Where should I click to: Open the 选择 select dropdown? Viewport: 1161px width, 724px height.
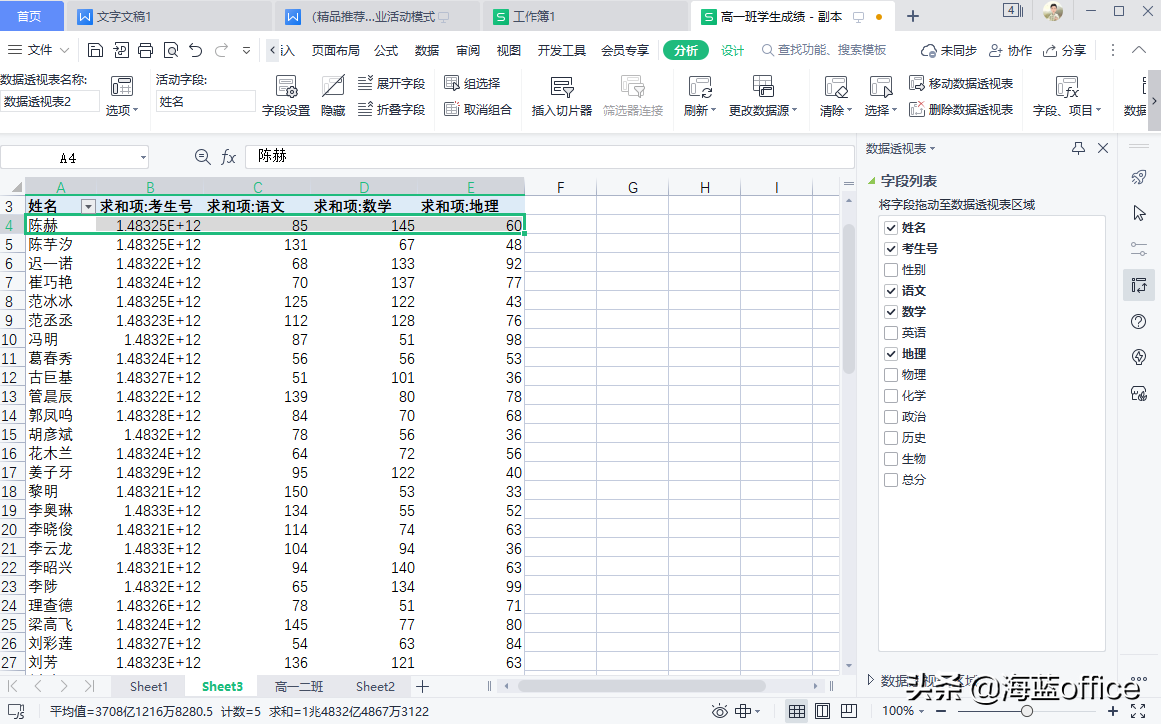click(x=880, y=110)
